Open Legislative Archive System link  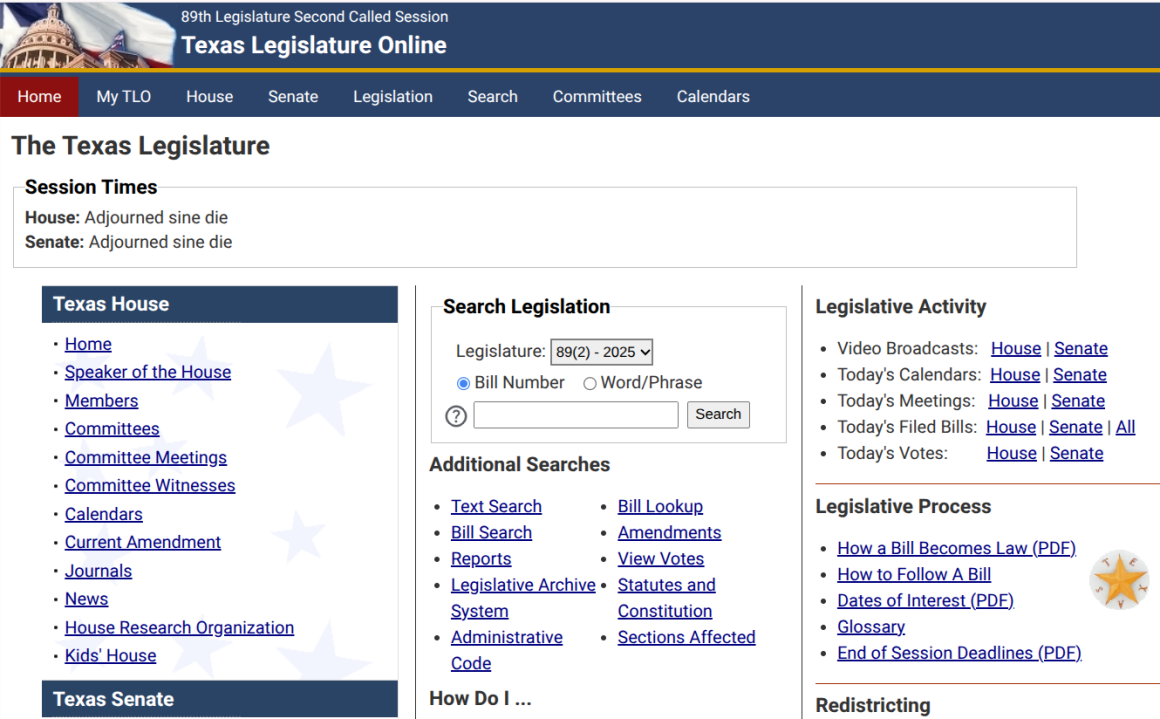point(523,598)
